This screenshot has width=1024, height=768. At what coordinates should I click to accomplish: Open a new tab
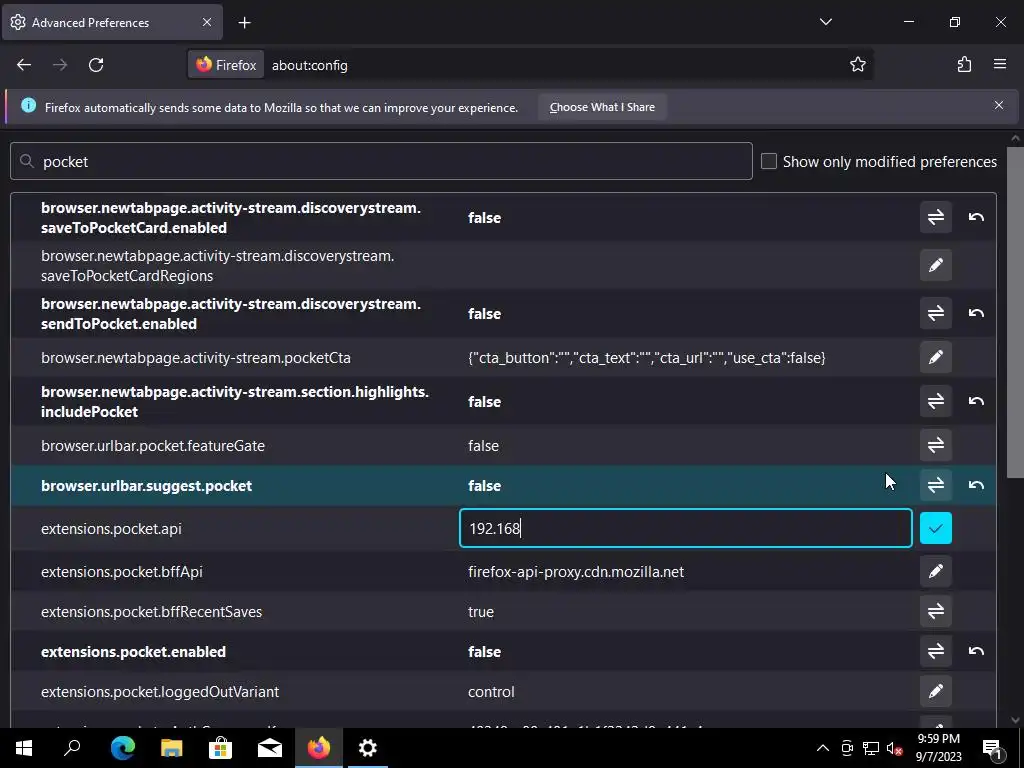244,23
